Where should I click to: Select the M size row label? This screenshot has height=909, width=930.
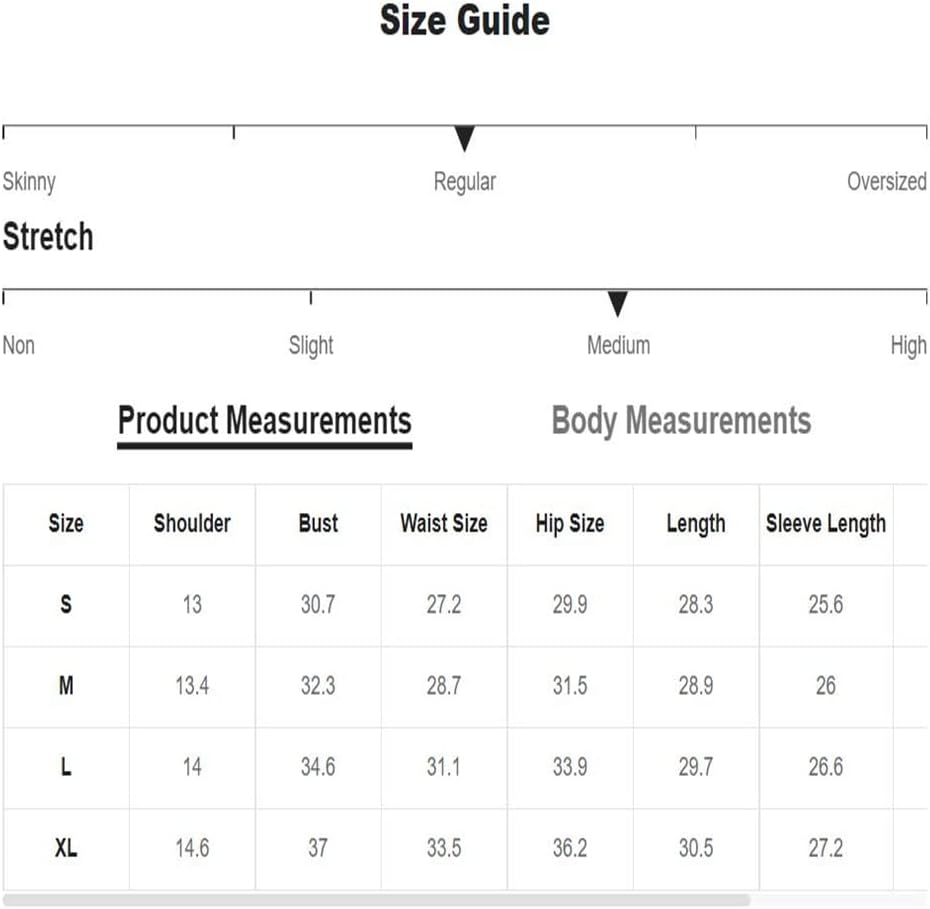tap(66, 686)
